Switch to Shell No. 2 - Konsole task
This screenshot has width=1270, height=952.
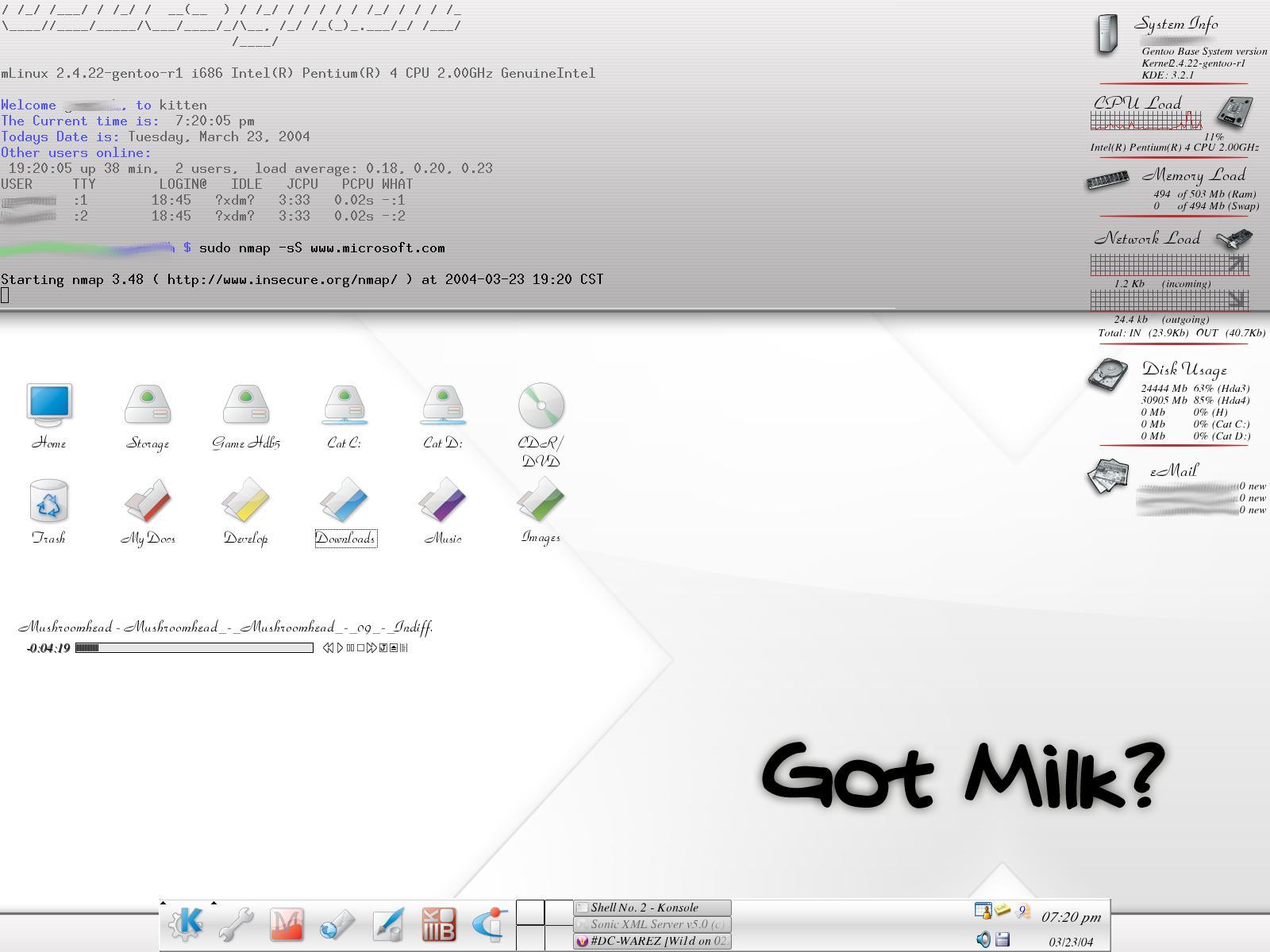coord(652,908)
